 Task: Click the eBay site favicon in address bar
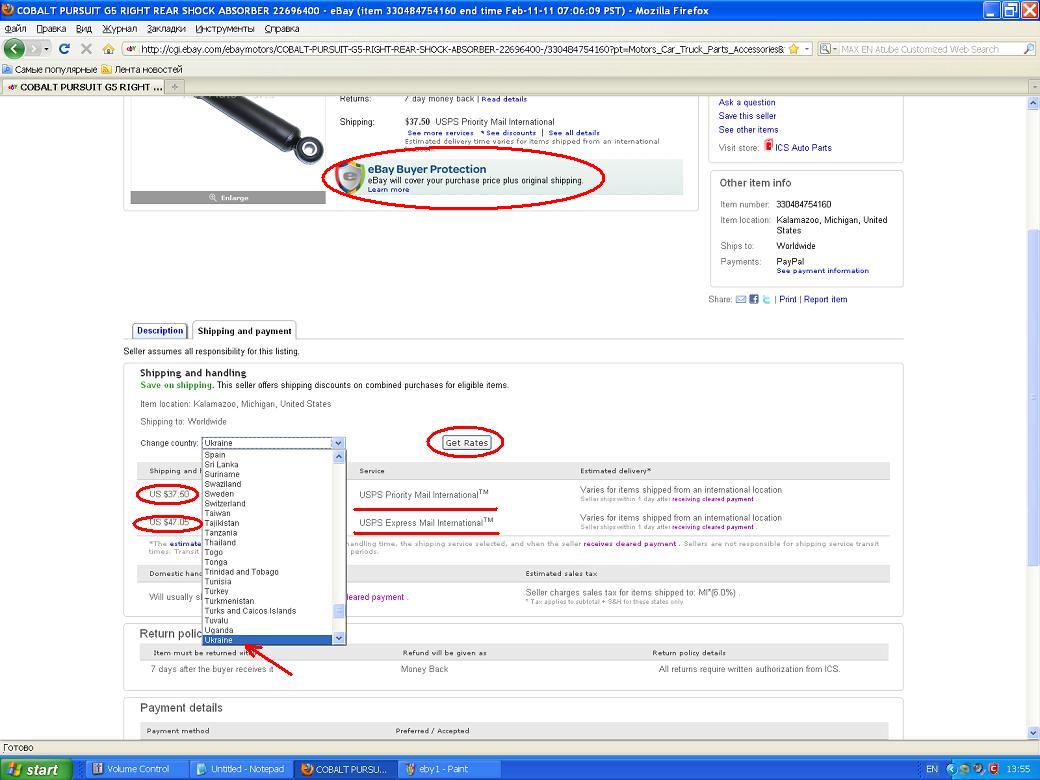131,49
